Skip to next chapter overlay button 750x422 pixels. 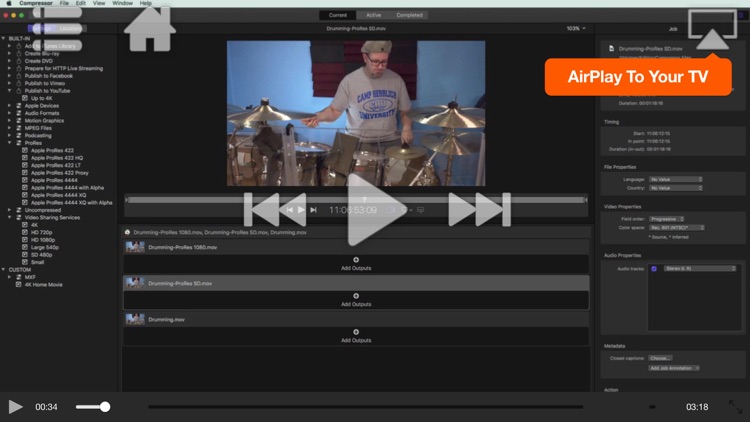coord(480,210)
